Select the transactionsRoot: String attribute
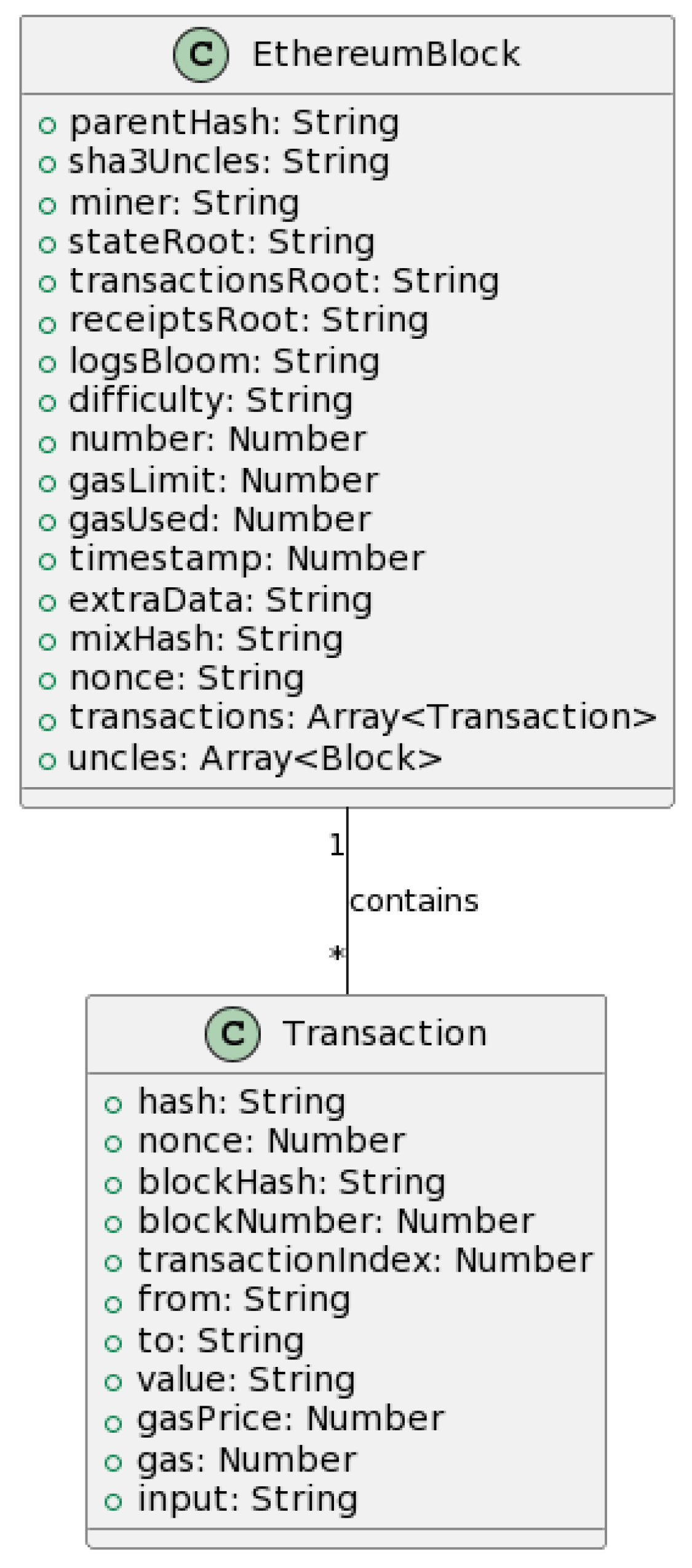Image resolution: width=692 pixels, height=1568 pixels. pos(284,282)
